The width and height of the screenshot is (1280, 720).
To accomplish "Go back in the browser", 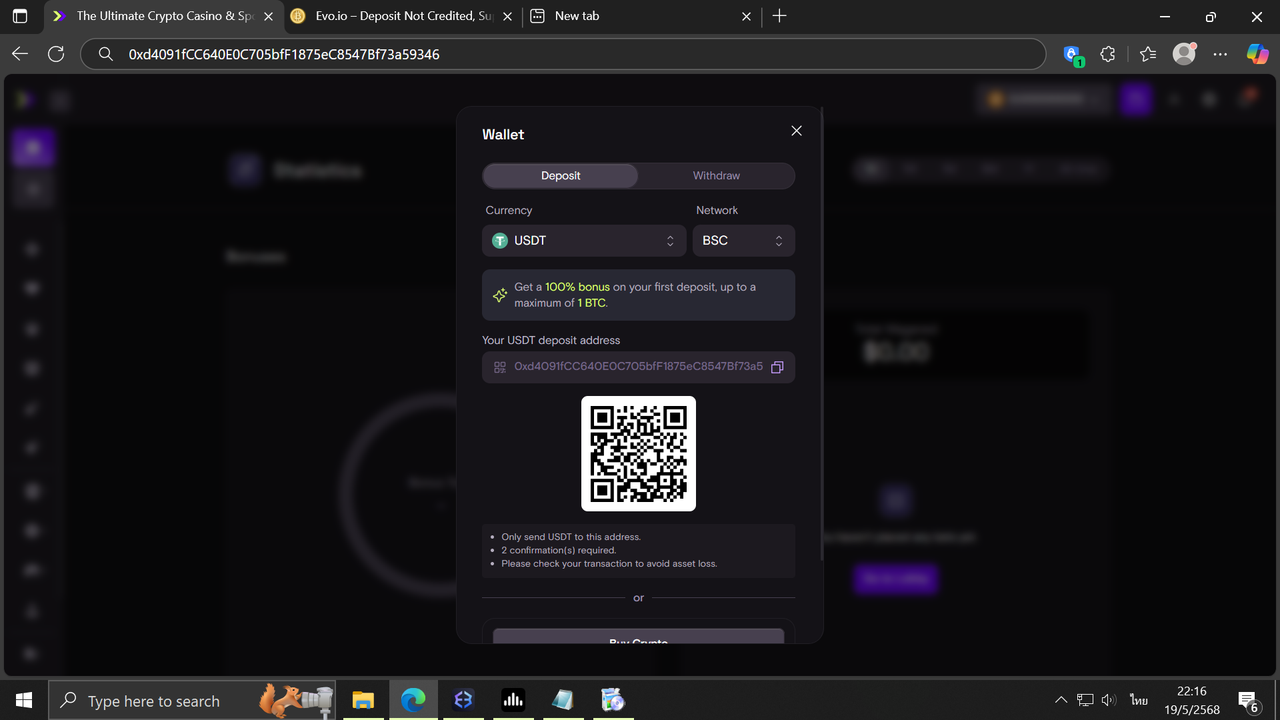I will (x=20, y=54).
